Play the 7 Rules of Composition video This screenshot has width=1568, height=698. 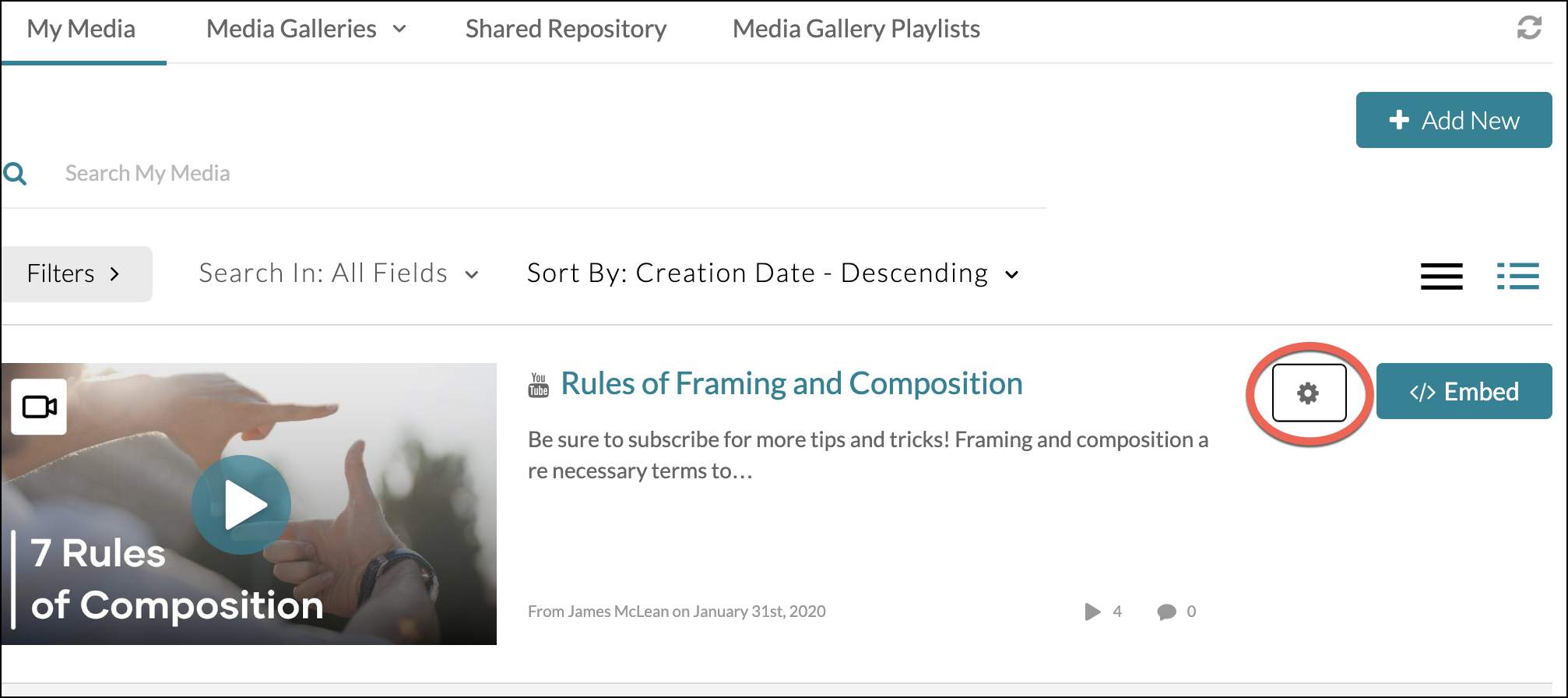pyautogui.click(x=241, y=505)
